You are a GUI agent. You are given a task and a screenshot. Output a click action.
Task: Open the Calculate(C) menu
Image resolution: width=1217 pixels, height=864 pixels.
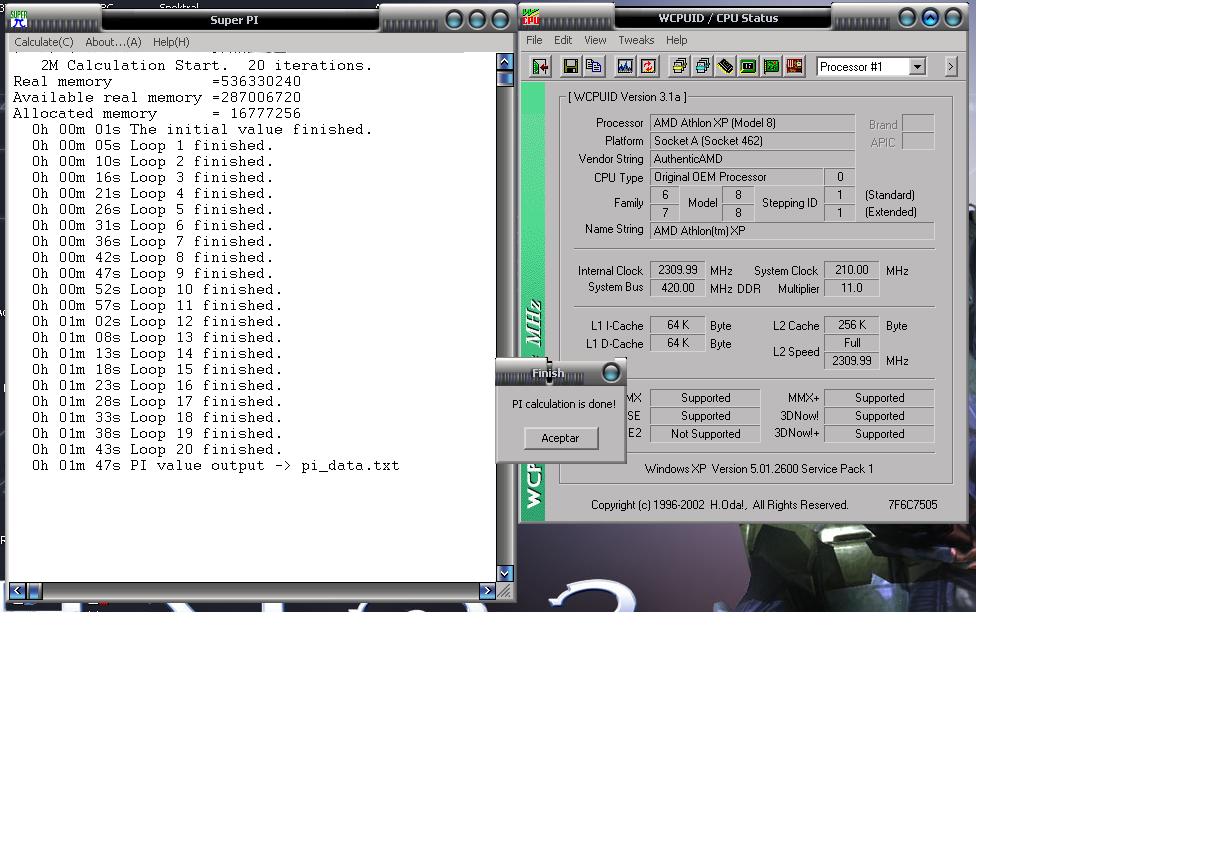(x=44, y=42)
